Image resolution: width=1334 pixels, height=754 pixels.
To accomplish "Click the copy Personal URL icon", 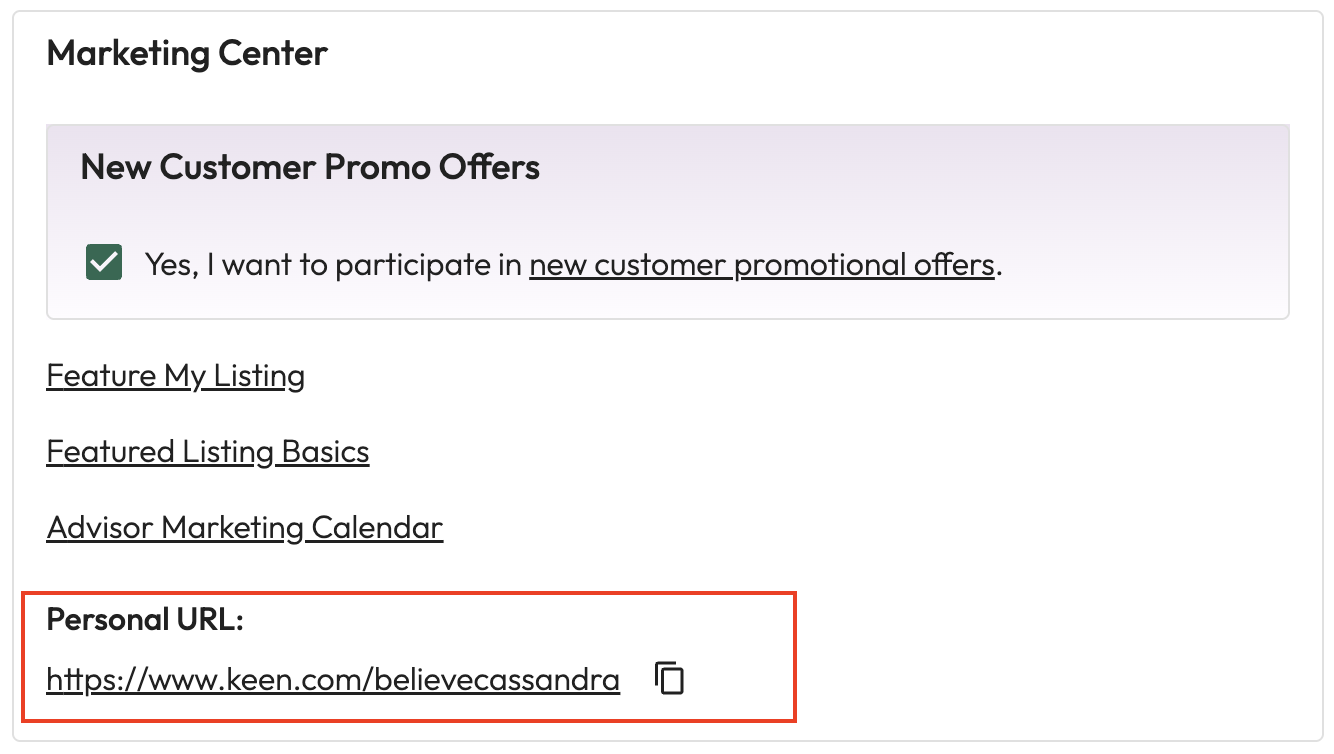I will point(669,678).
